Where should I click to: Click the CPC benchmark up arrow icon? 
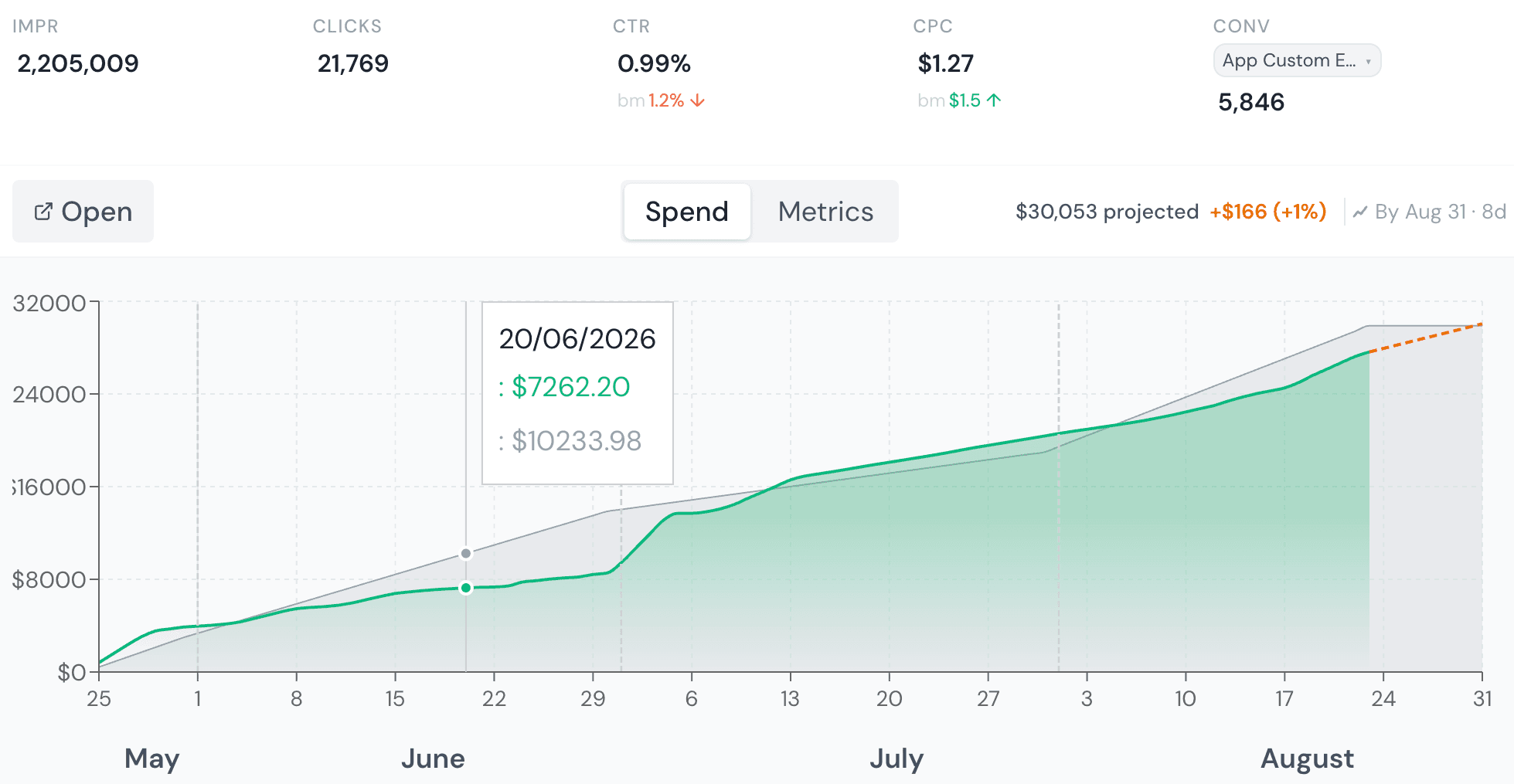[994, 100]
